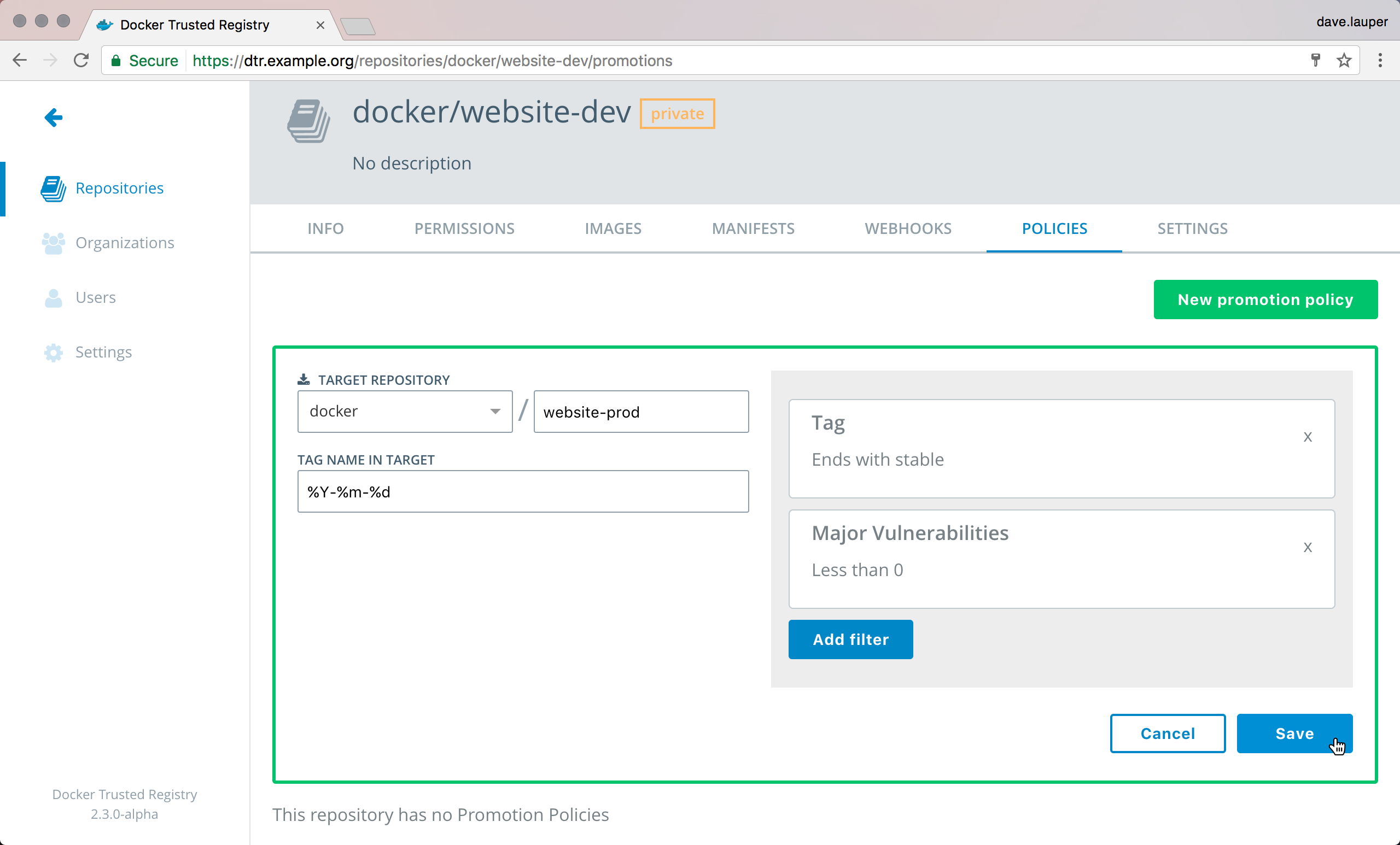
Task: Switch to the IMAGES tab
Action: (612, 228)
